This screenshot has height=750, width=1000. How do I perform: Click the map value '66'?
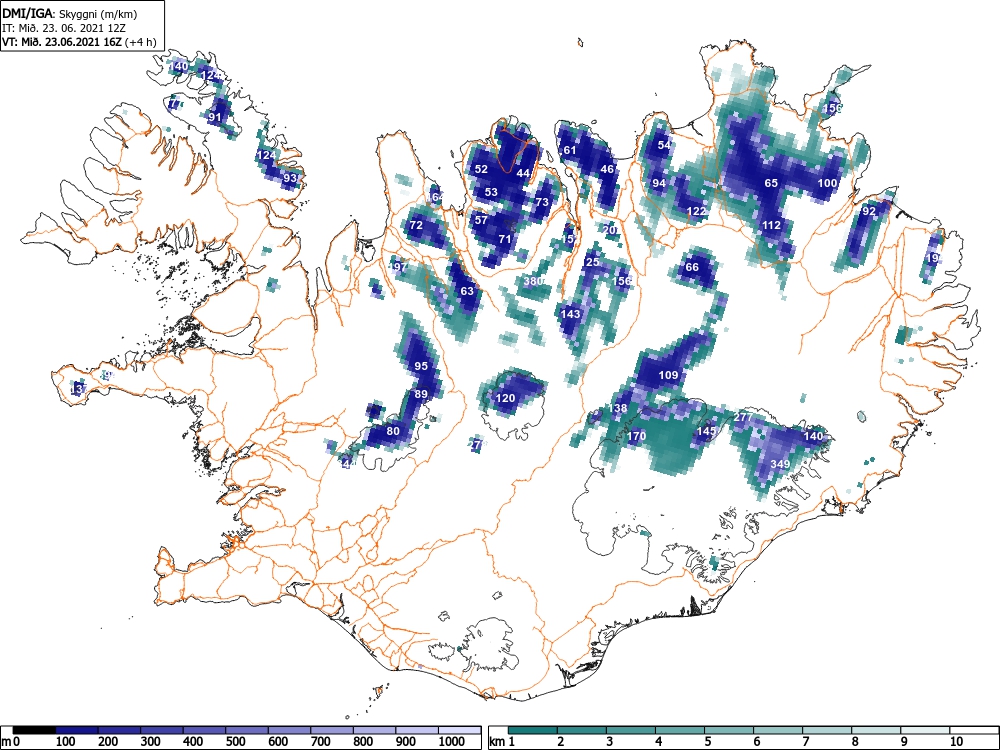[x=692, y=267]
